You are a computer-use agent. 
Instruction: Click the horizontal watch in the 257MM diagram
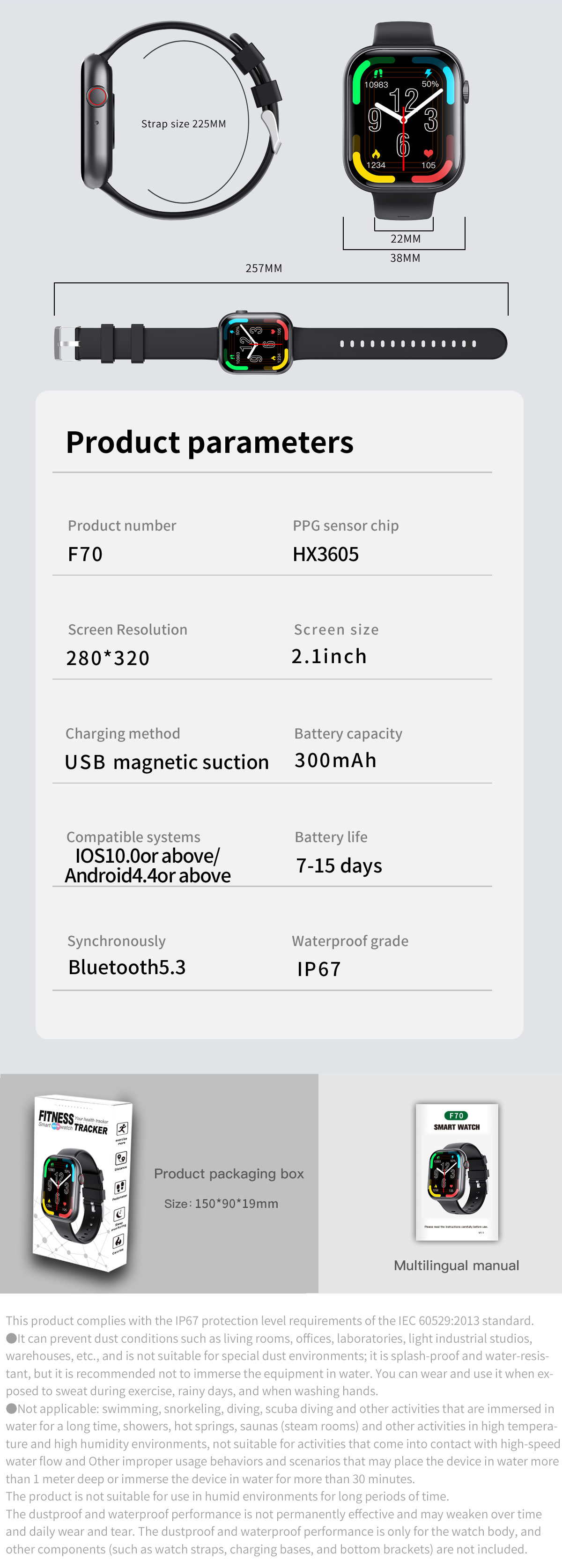[256, 343]
